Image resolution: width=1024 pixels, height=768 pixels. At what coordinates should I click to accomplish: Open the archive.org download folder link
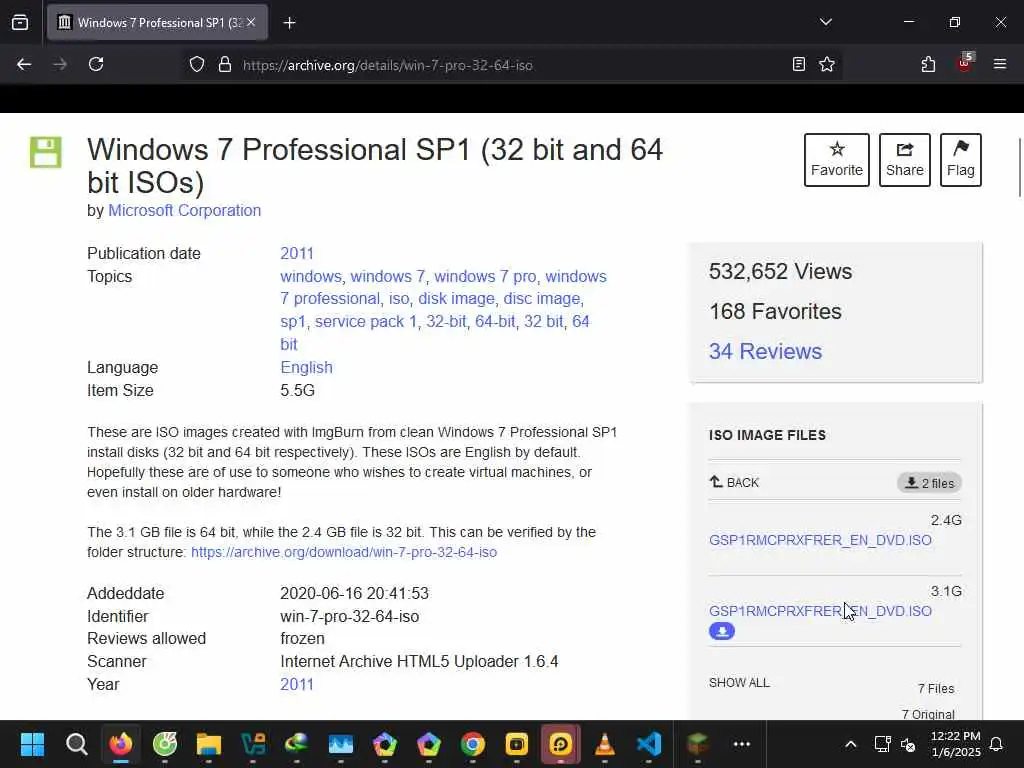[344, 552]
